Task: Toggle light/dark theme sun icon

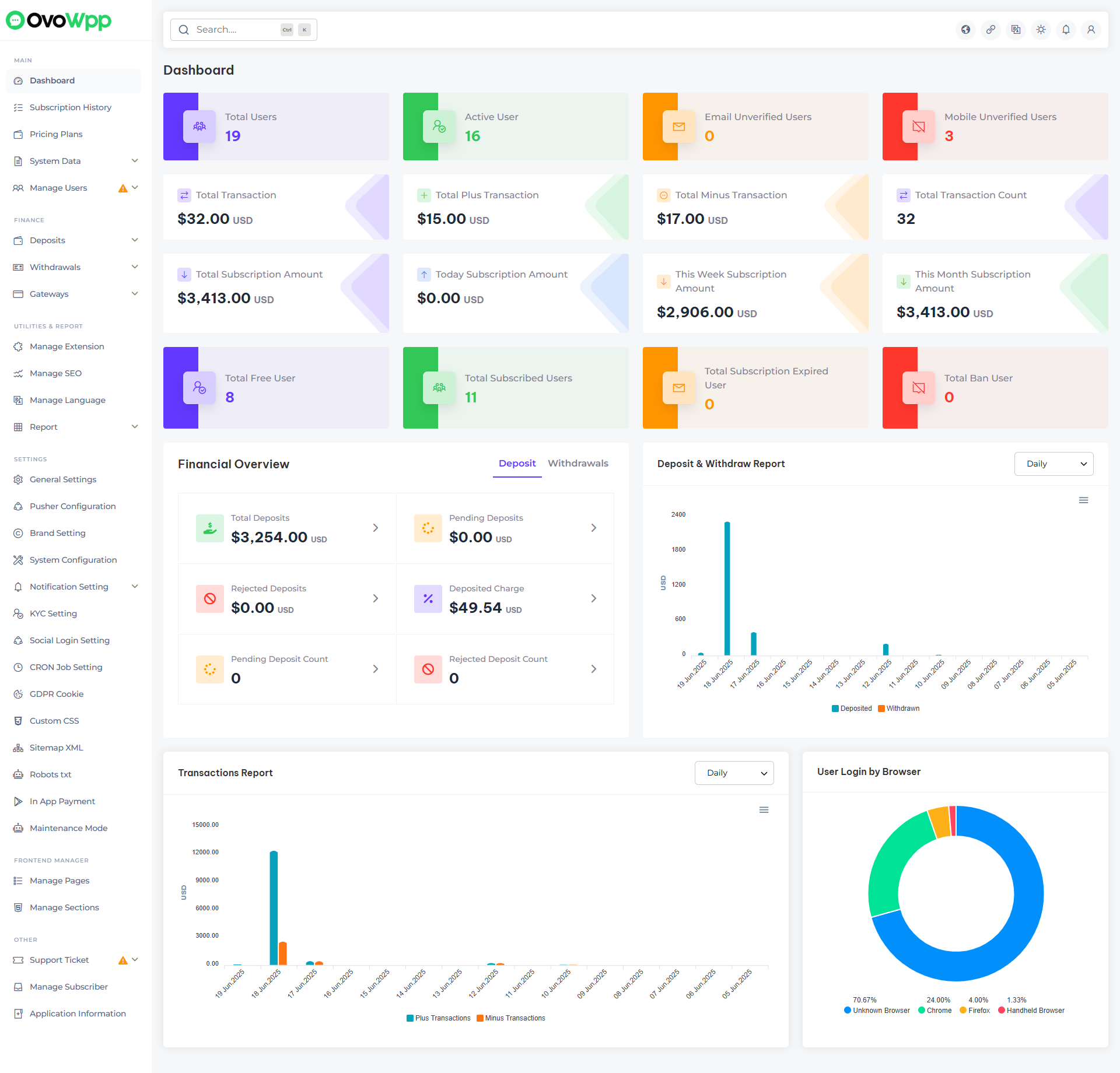Action: [1041, 30]
